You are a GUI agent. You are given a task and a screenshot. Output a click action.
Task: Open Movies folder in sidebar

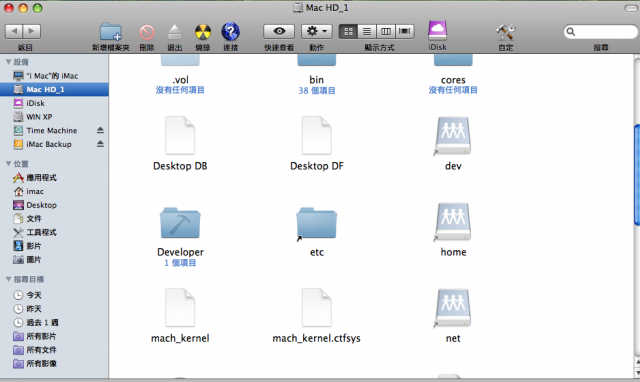tap(54, 246)
